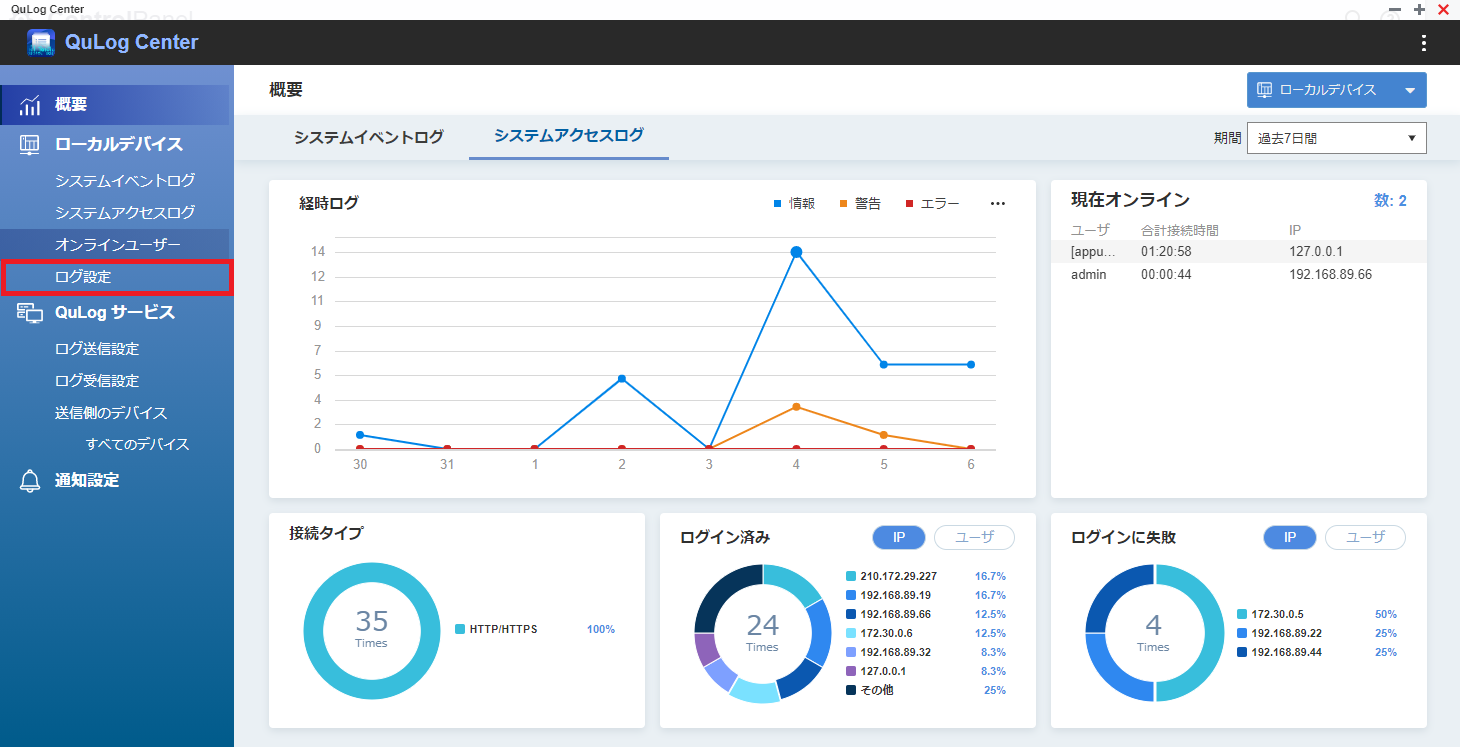Open システムアクセスログ in sidebar

[125, 213]
